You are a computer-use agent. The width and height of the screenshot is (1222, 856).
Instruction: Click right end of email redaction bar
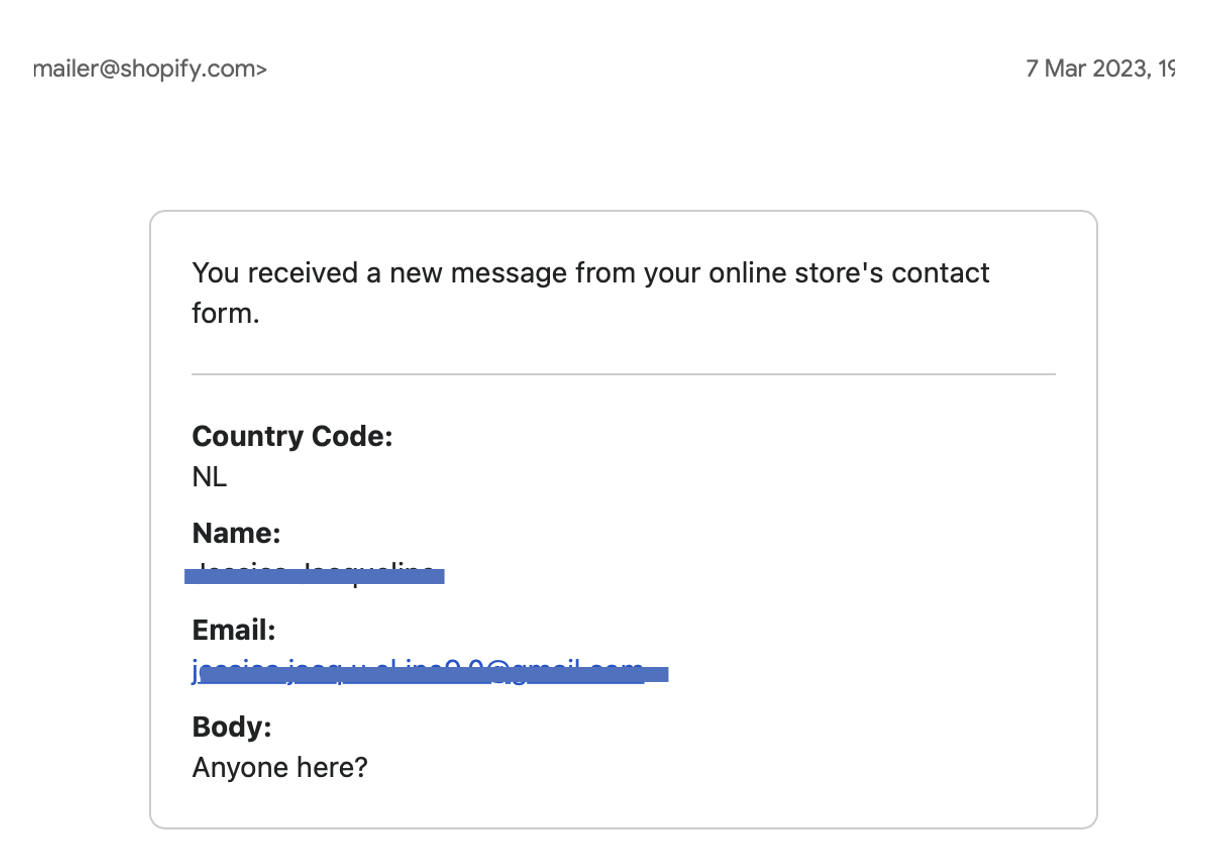660,675
